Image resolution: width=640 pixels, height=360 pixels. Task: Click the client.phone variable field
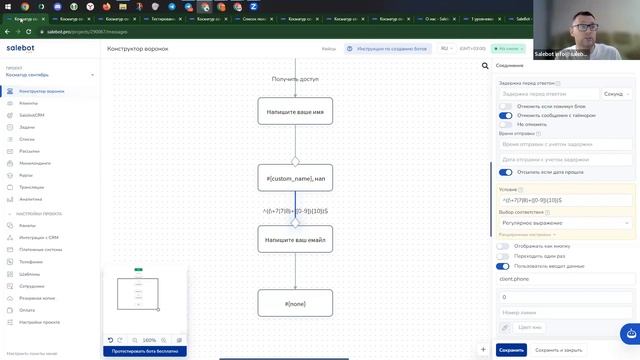point(565,279)
